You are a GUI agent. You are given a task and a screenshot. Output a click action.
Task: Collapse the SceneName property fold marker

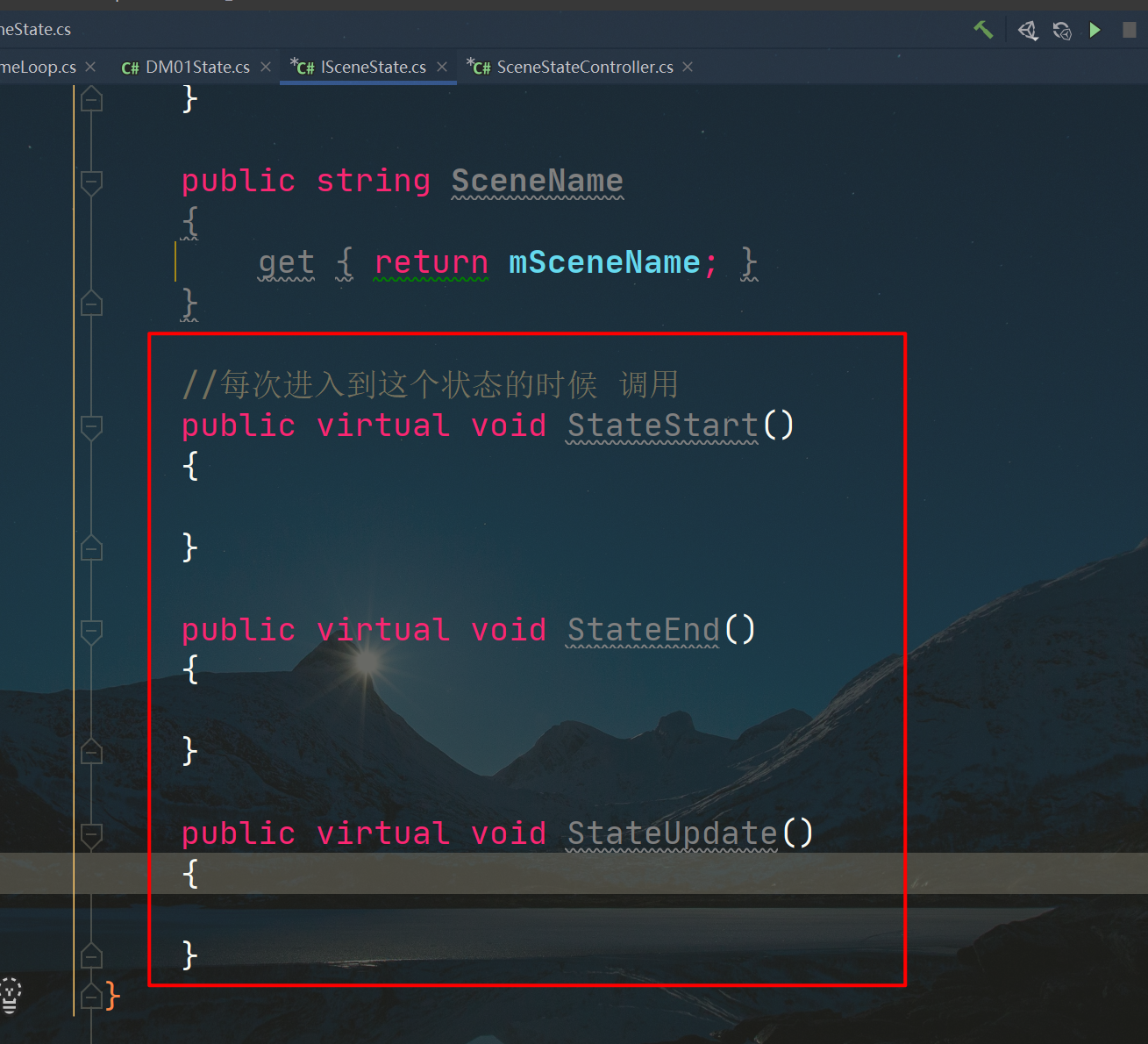91,182
